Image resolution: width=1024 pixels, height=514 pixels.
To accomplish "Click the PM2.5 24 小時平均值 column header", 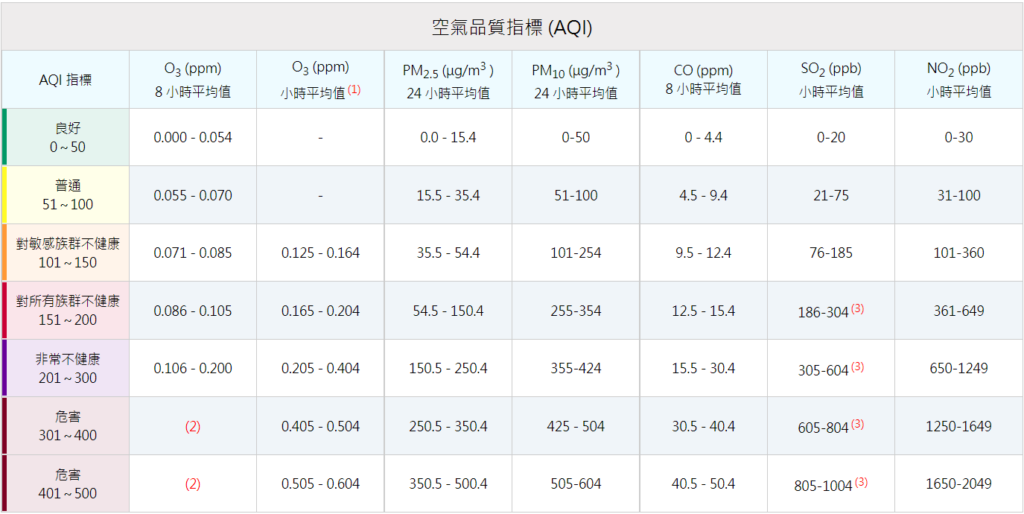I will pos(447,80).
